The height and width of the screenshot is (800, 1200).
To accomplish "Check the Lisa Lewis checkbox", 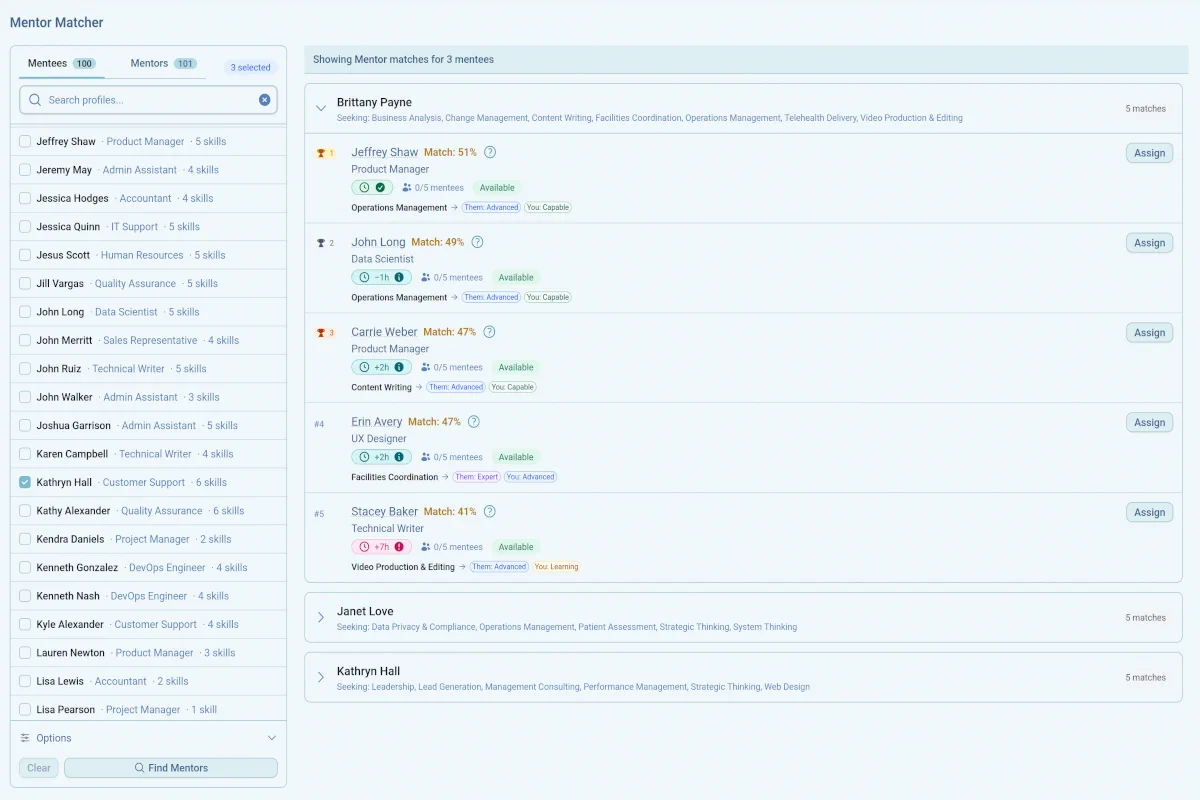I will (x=25, y=681).
